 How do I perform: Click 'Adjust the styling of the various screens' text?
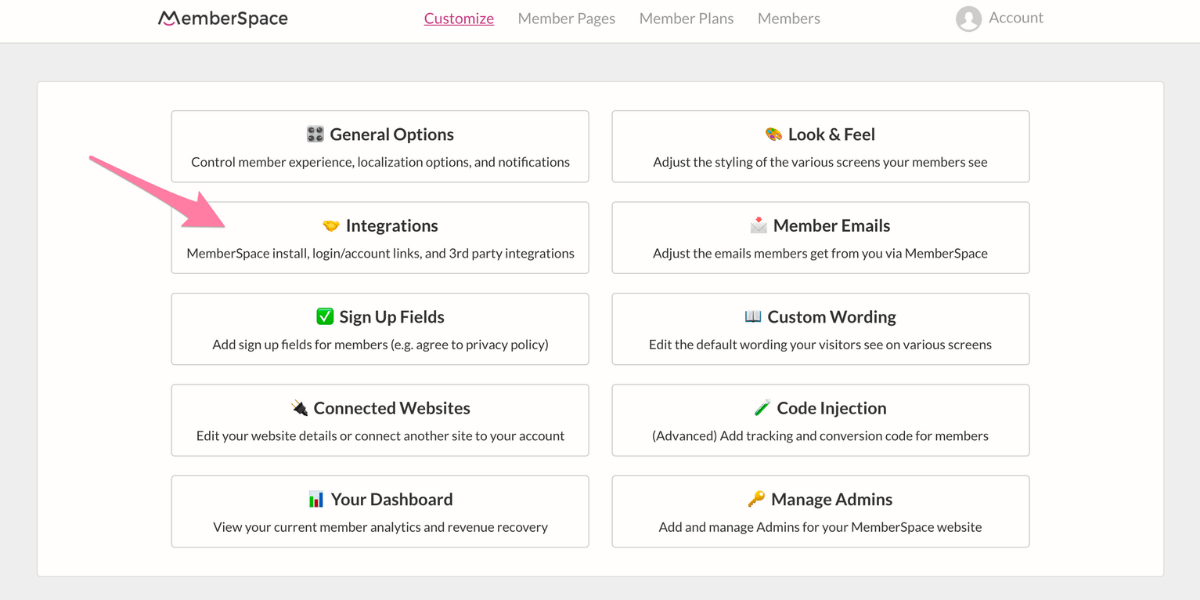click(820, 162)
